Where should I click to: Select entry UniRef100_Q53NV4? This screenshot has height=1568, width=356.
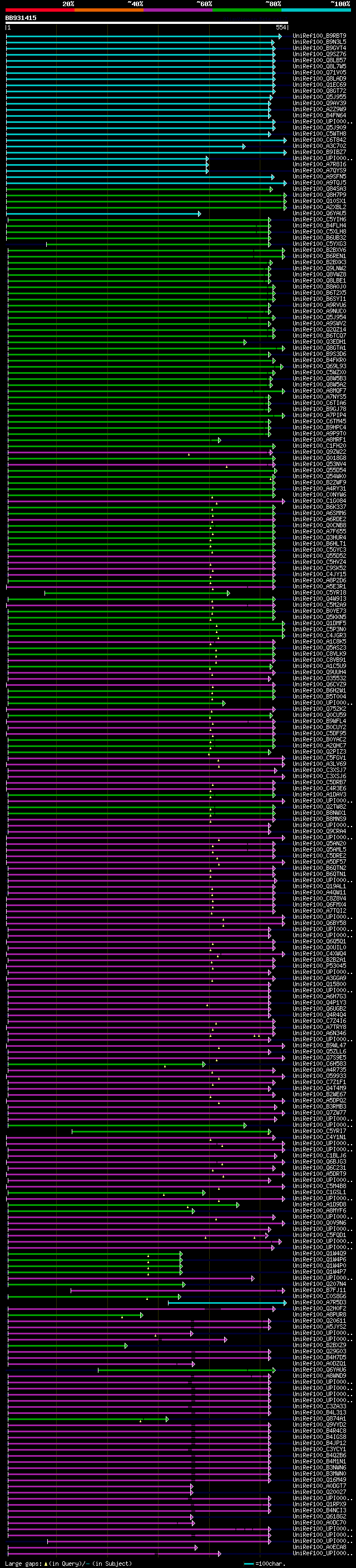click(319, 464)
